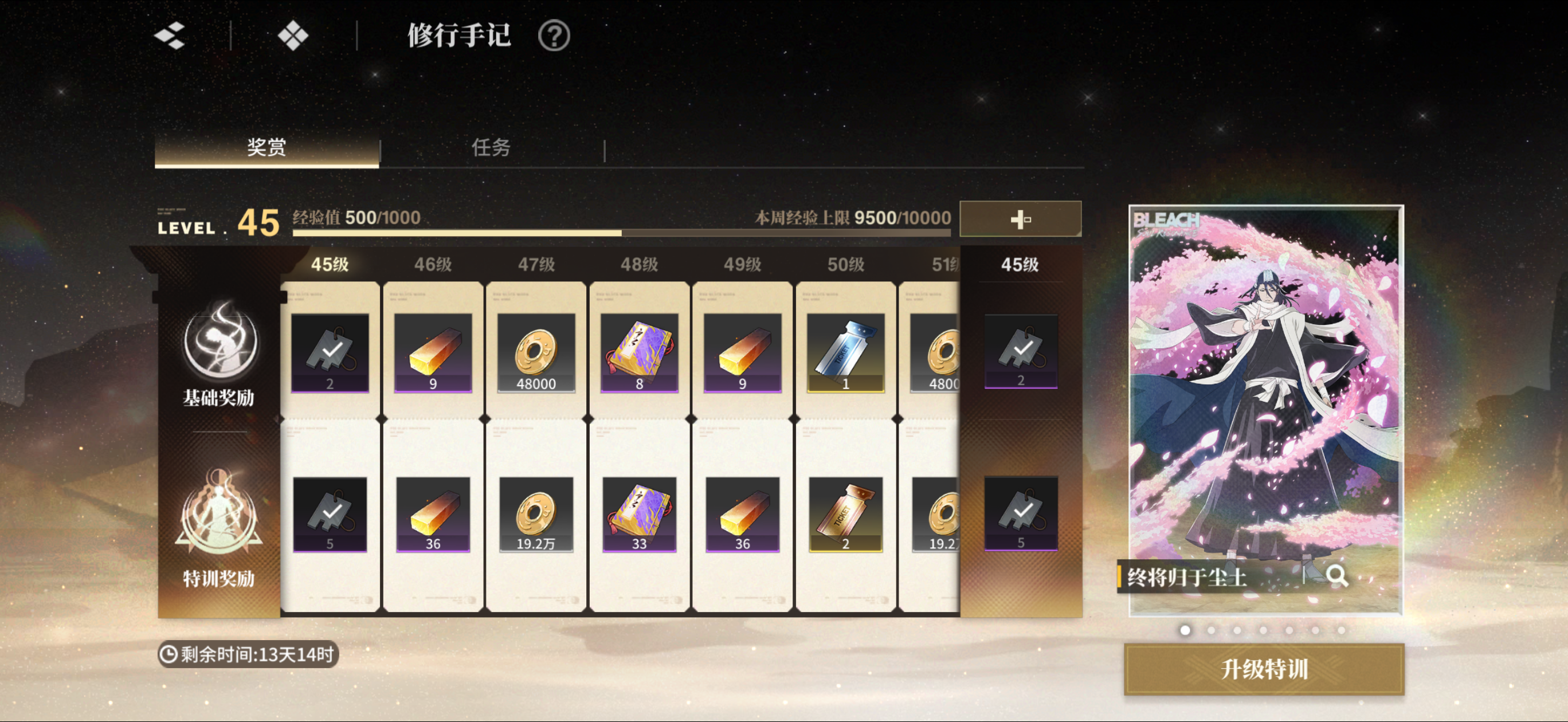Select the 48000 coin reward at level 47
The image size is (1568, 722).
click(x=536, y=353)
